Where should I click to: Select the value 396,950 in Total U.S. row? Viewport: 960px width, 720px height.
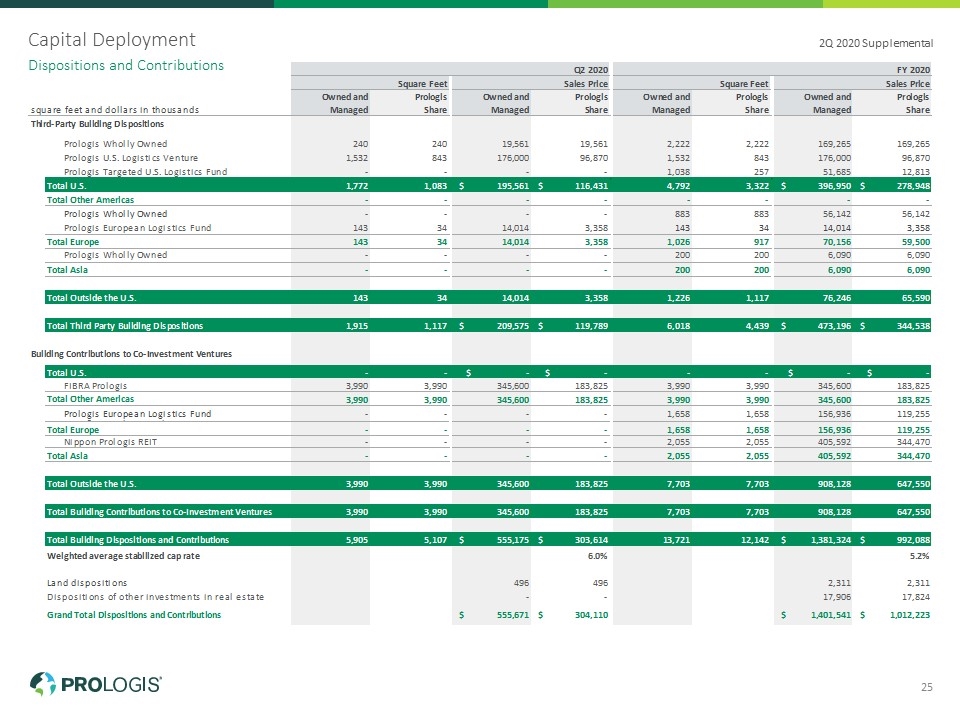click(834, 186)
